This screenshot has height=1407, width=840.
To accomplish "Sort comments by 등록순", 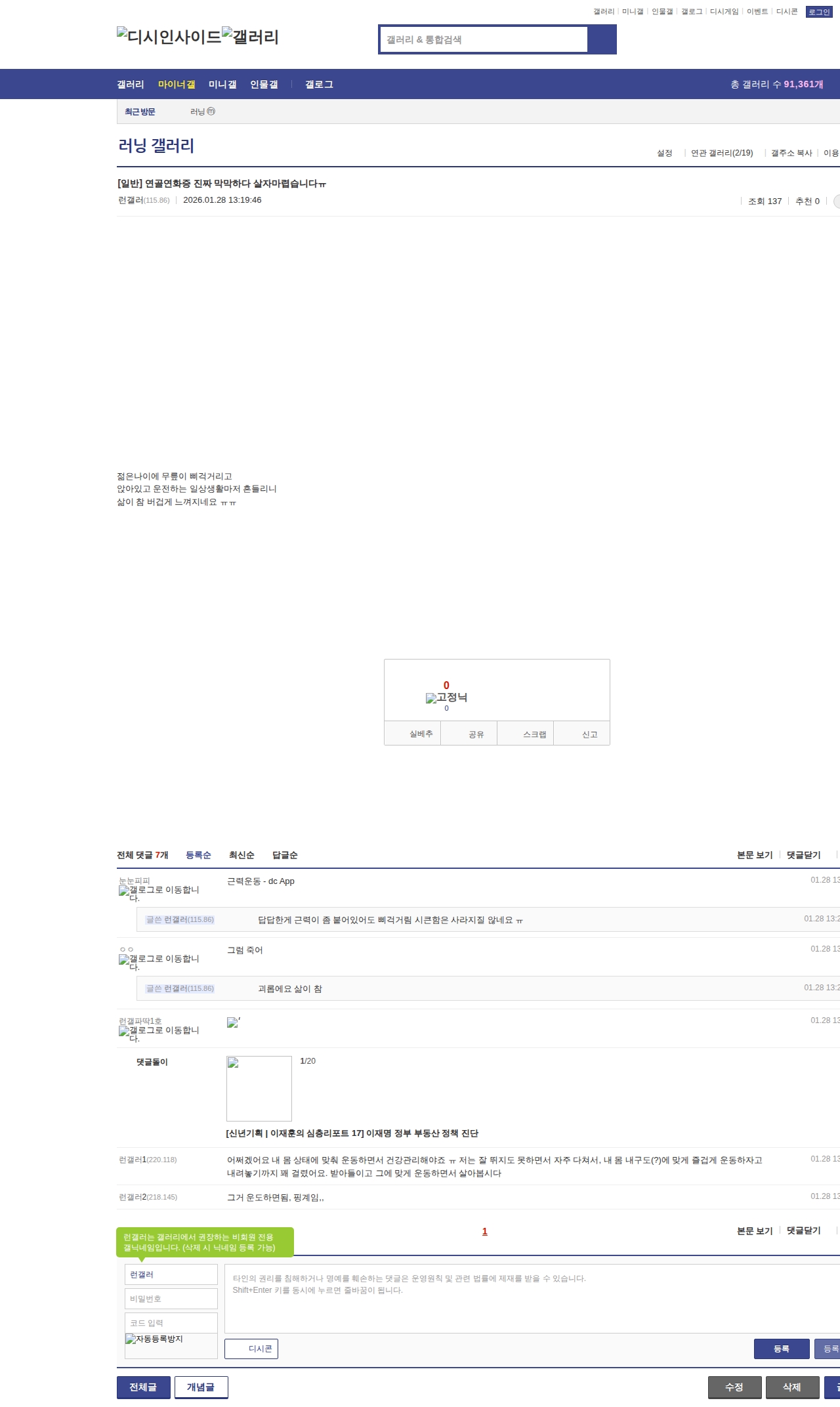I will (198, 855).
